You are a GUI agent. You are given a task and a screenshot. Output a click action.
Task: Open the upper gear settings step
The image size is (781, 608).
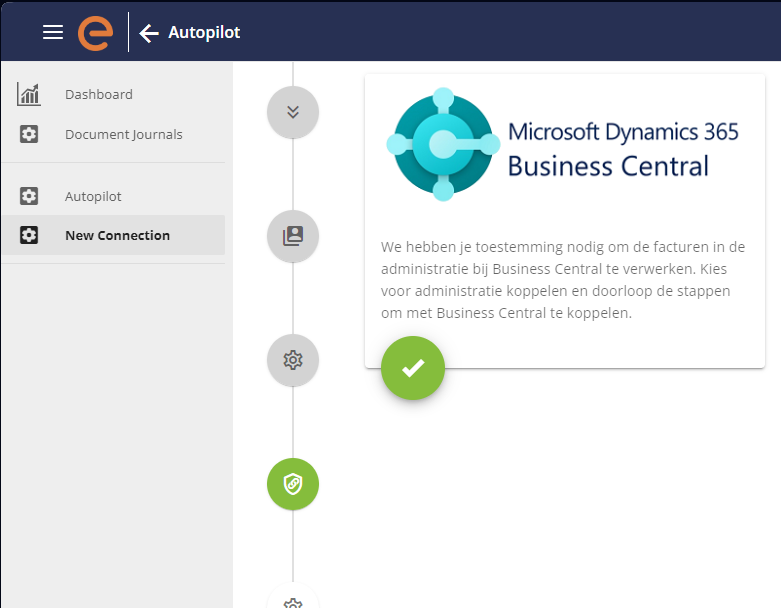tap(293, 360)
